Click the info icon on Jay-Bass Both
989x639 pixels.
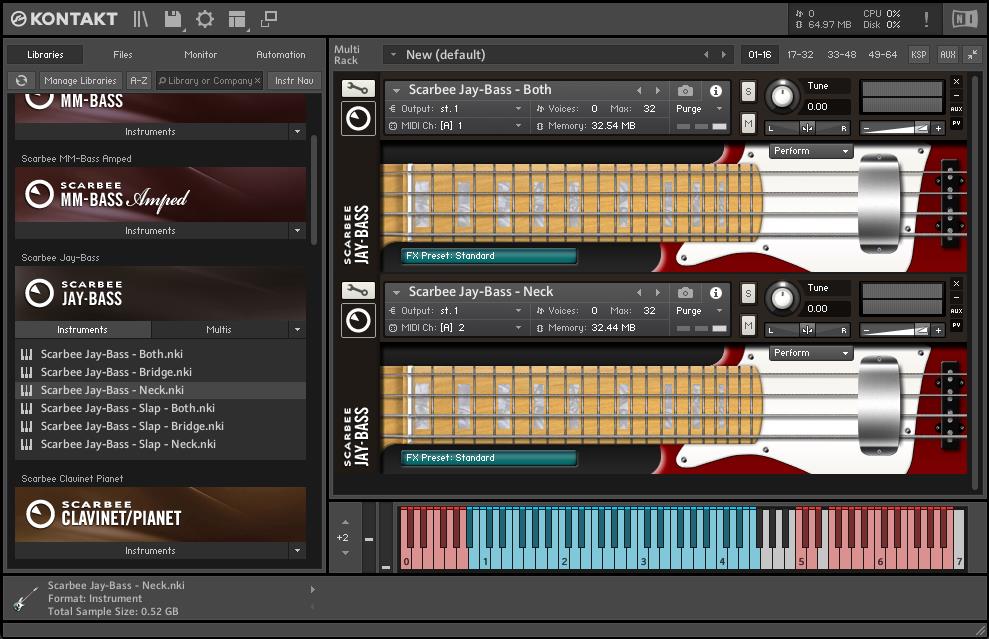[x=716, y=91]
